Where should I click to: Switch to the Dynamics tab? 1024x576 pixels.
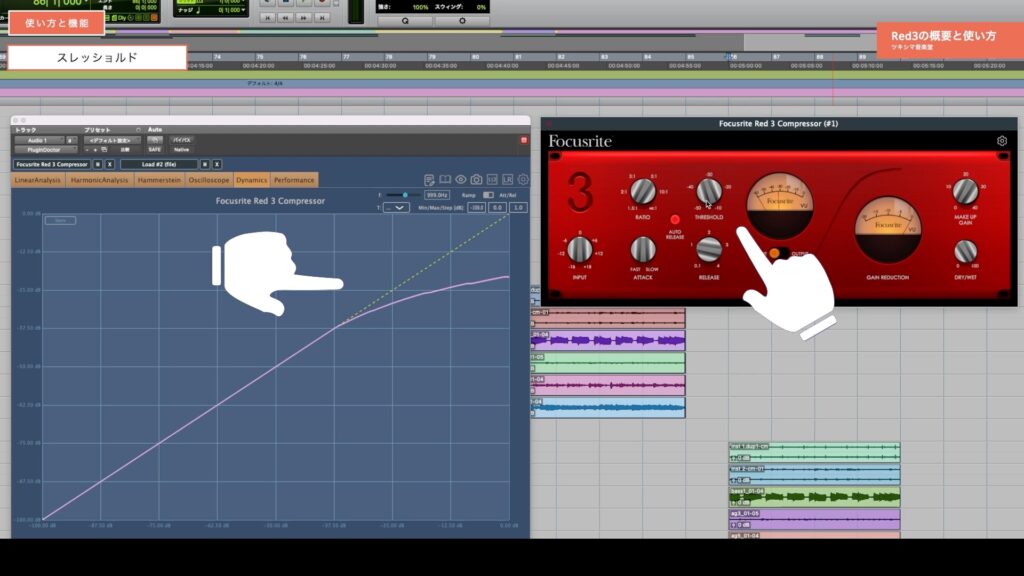click(251, 180)
